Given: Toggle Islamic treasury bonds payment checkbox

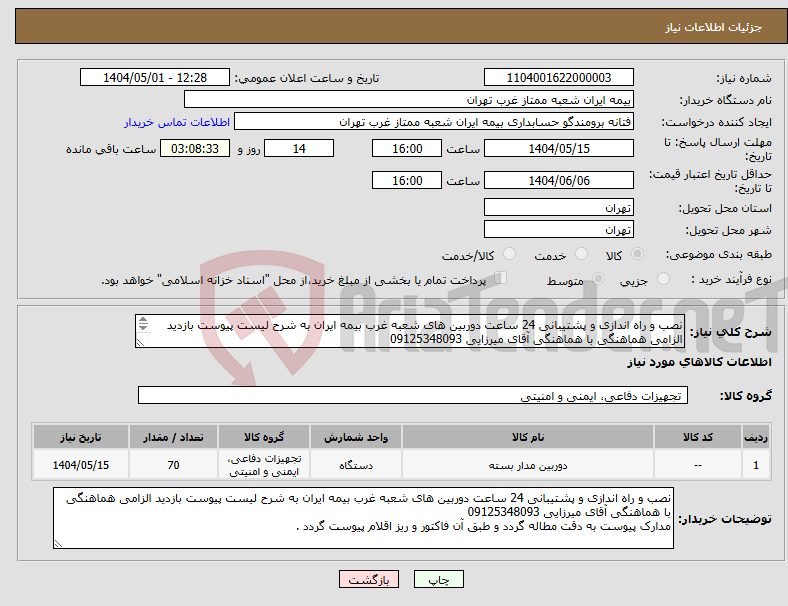Looking at the screenshot, I should 501,277.
